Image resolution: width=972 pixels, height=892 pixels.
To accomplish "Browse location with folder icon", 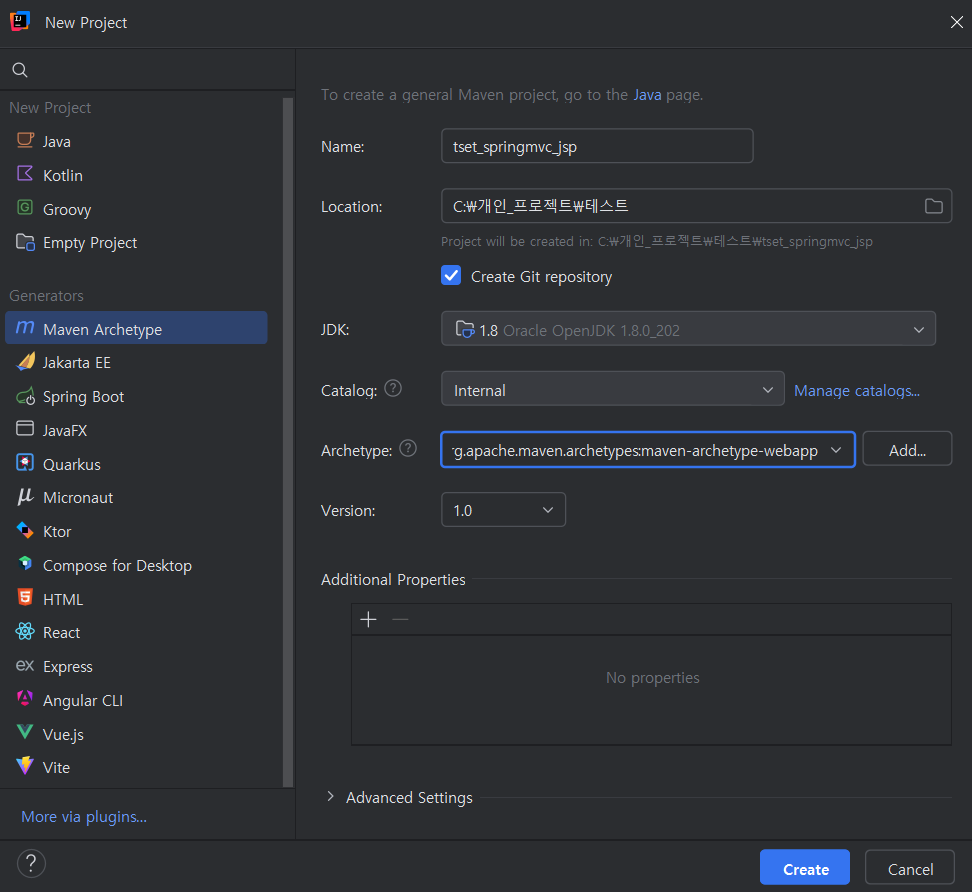I will 934,206.
